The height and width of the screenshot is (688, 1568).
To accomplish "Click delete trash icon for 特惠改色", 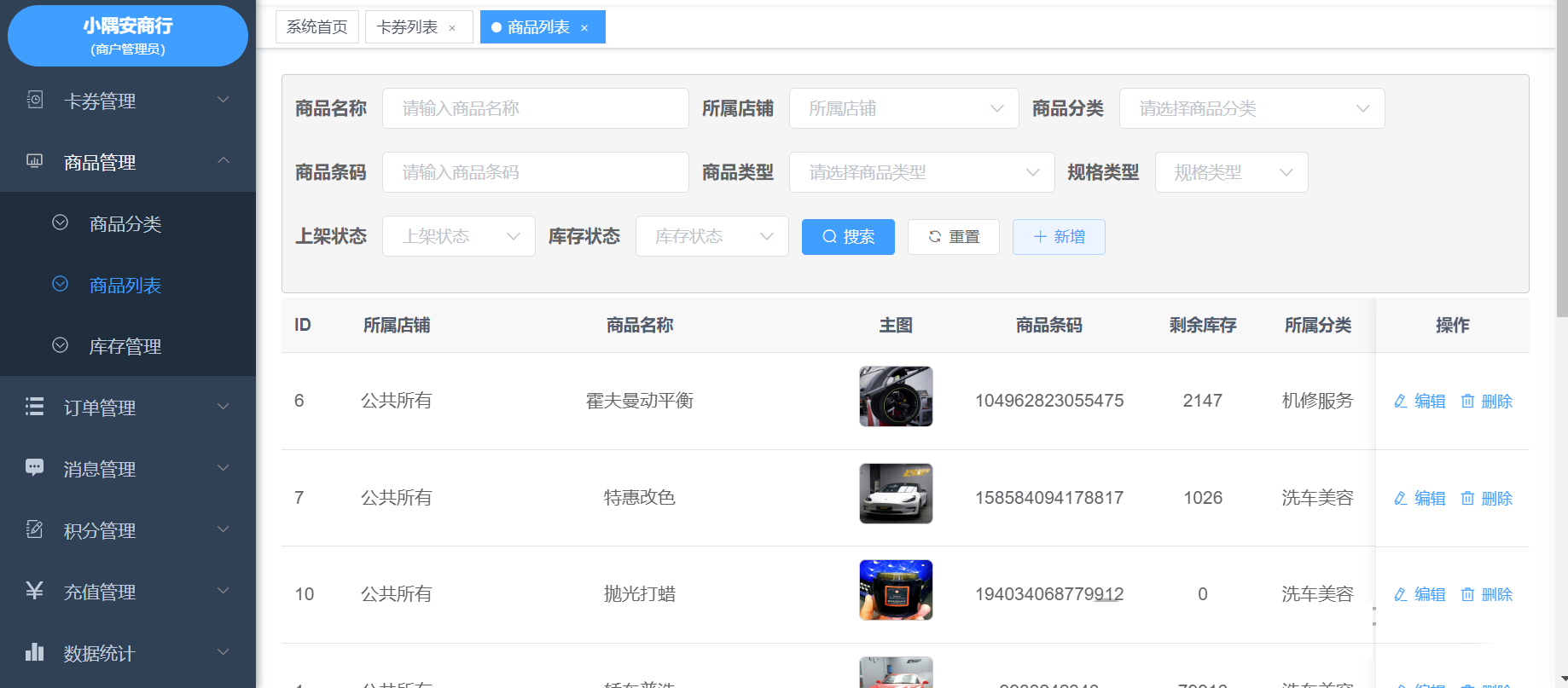I will pos(1467,498).
